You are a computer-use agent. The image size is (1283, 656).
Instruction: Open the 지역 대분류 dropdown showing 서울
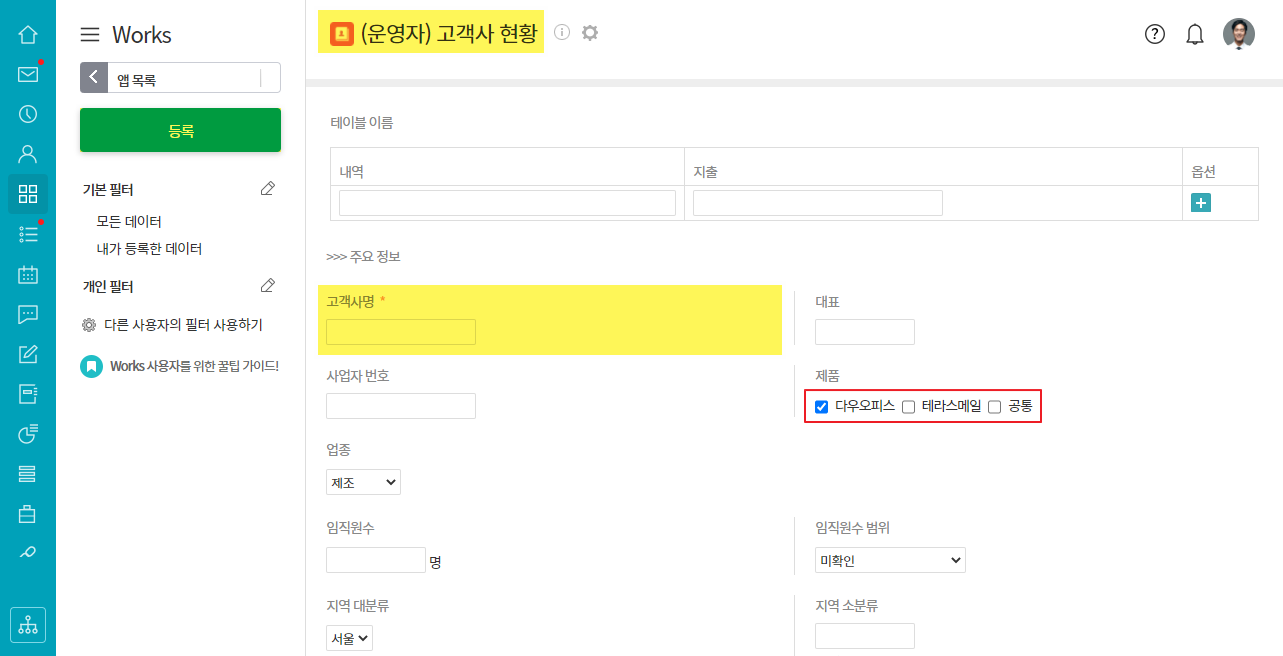pos(349,638)
